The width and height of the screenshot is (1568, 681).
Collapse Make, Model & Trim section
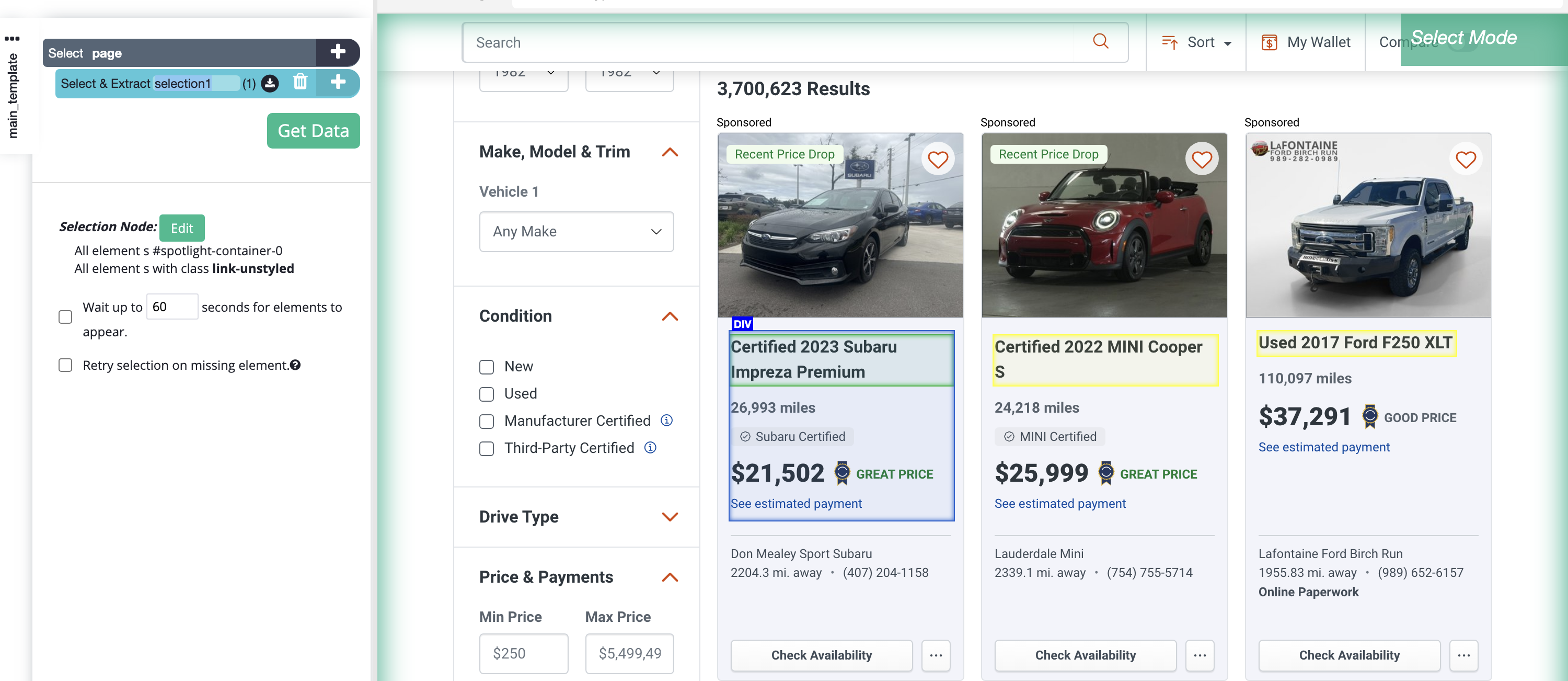click(x=670, y=152)
